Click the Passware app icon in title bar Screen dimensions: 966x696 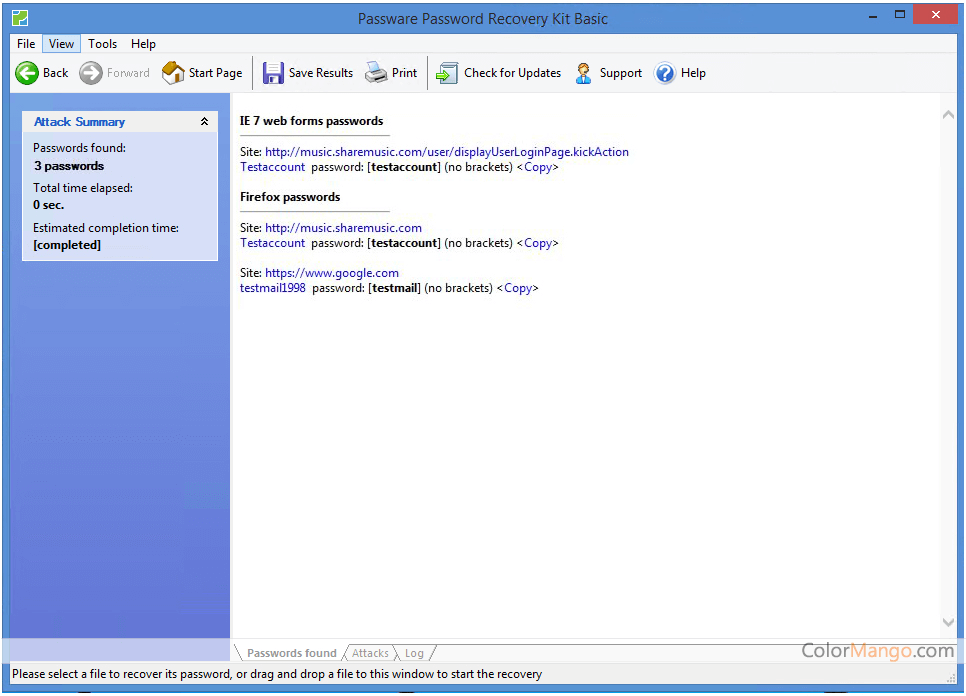[x=20, y=18]
